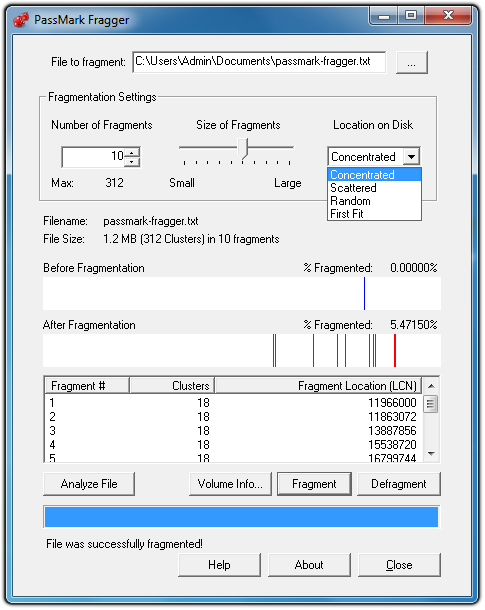Click the fragment list scroll up arrow
This screenshot has width=485, height=610.
click(431, 386)
